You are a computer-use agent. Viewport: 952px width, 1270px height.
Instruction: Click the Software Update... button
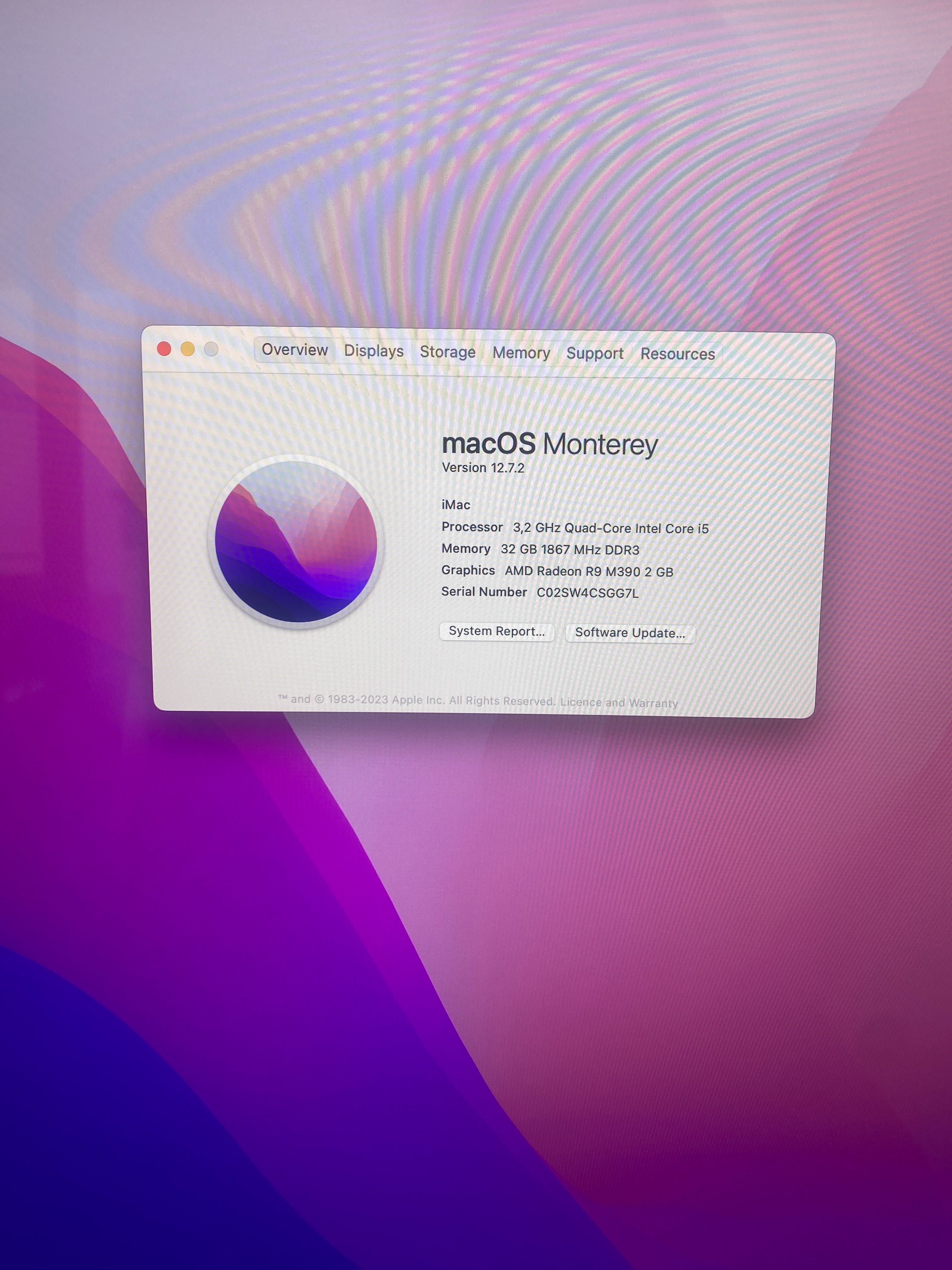(x=630, y=633)
